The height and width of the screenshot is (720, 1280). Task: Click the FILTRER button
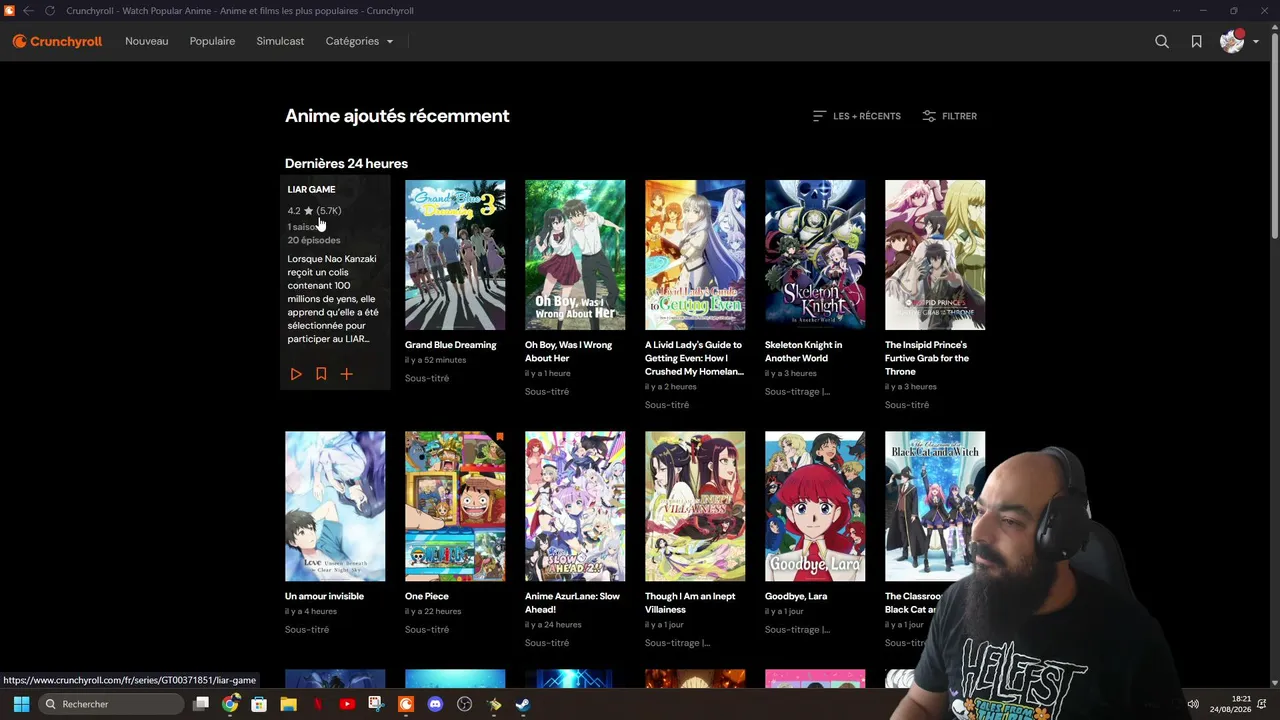pos(950,116)
